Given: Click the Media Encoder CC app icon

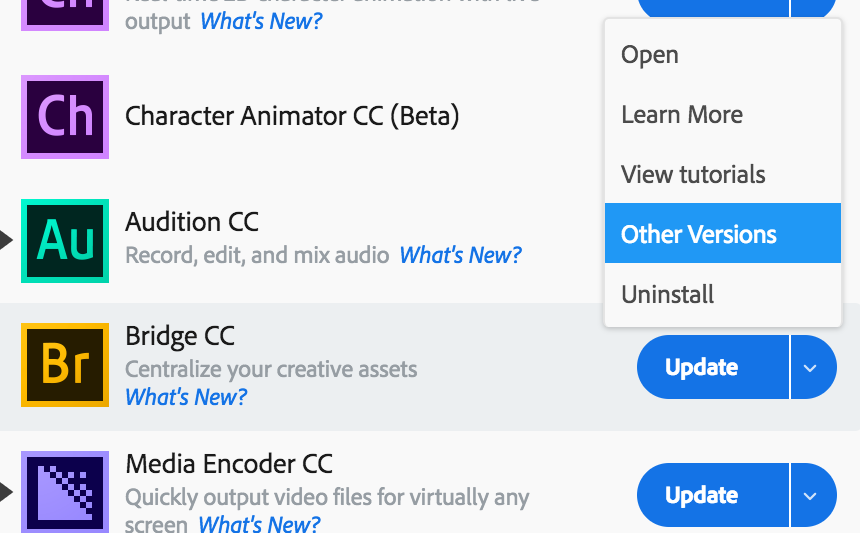Looking at the screenshot, I should point(65,491).
